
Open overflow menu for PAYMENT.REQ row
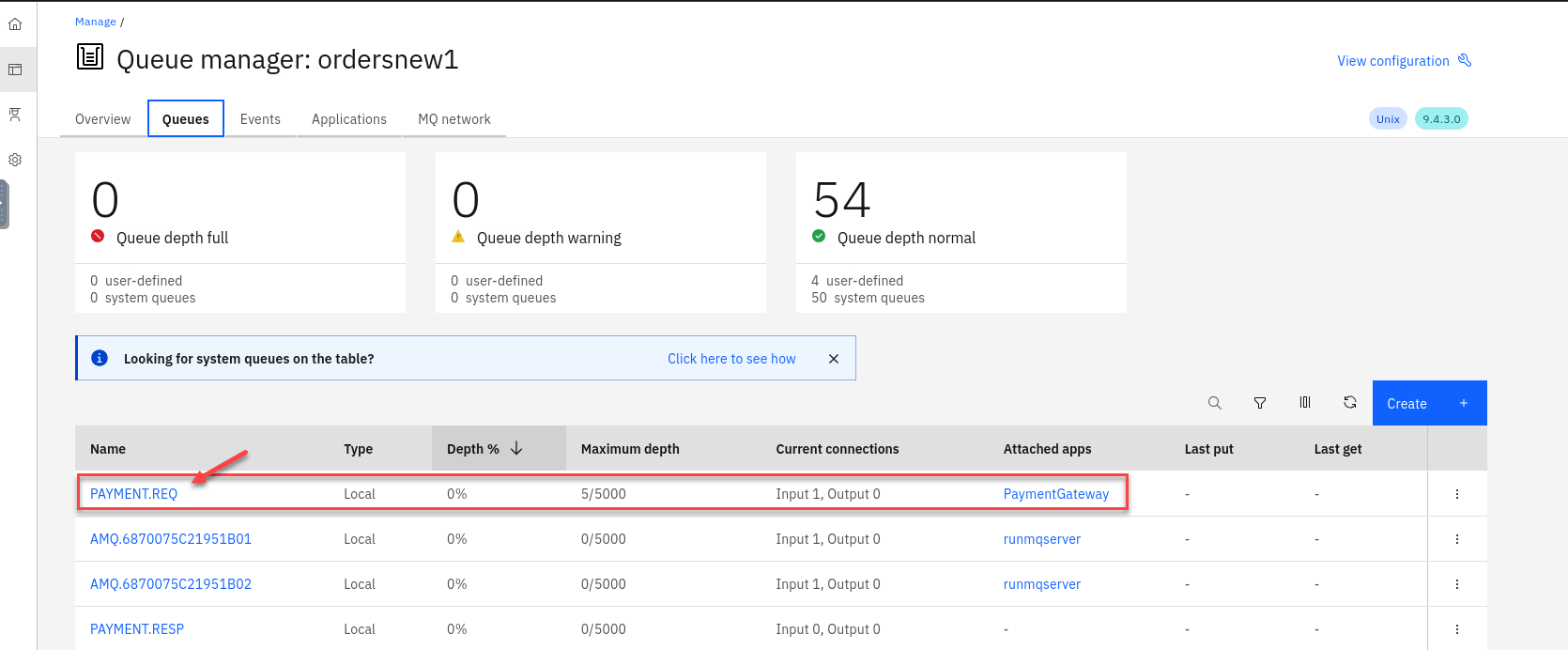(x=1457, y=494)
